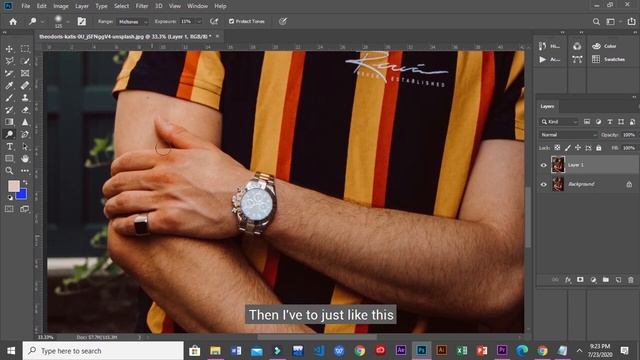Add a layer style with fx icon
The width and height of the screenshot is (640, 360).
point(568,280)
